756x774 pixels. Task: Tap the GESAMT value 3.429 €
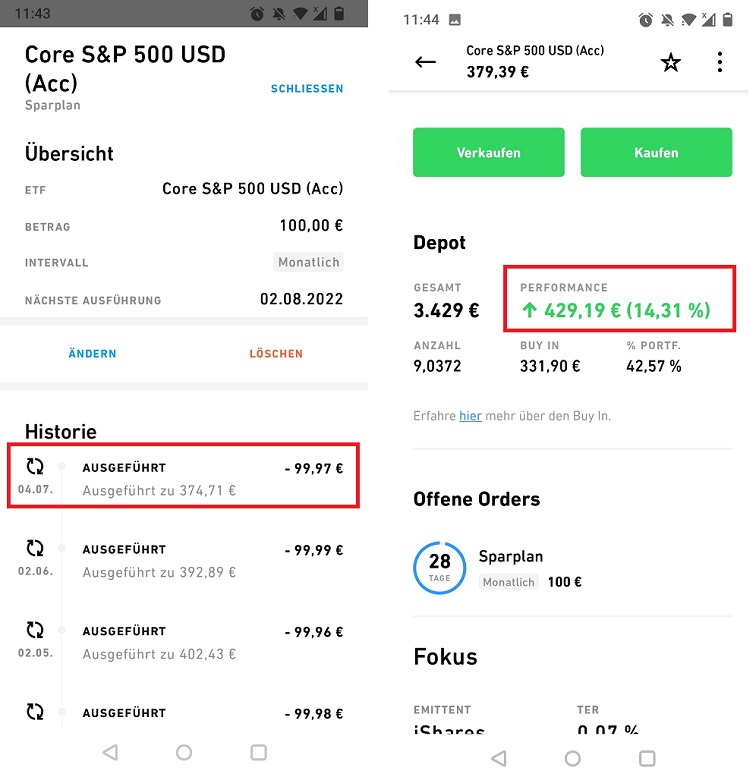point(446,310)
